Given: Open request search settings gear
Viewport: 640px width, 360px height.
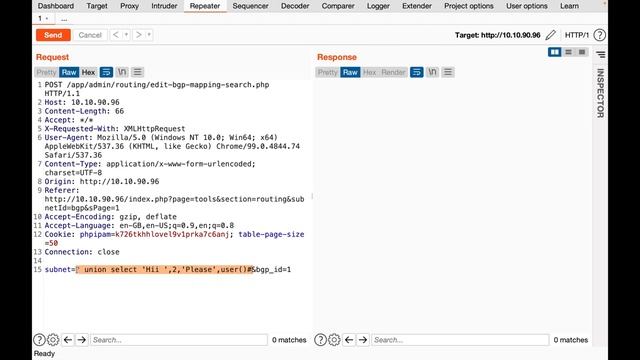Looking at the screenshot, I should pyautogui.click(x=53, y=340).
